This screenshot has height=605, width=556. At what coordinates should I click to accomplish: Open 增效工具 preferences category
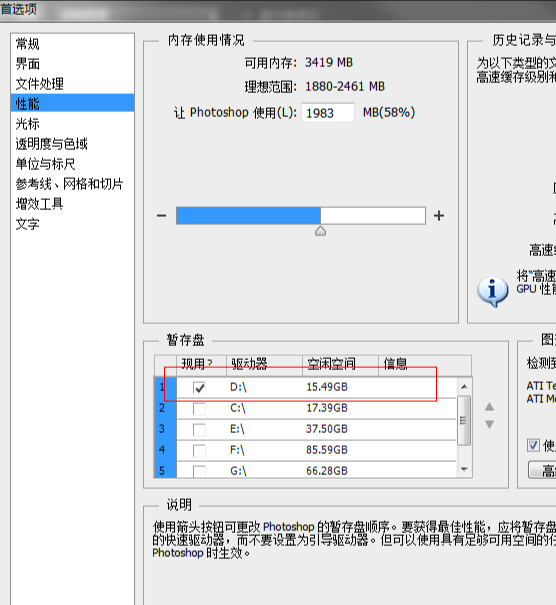[39, 204]
